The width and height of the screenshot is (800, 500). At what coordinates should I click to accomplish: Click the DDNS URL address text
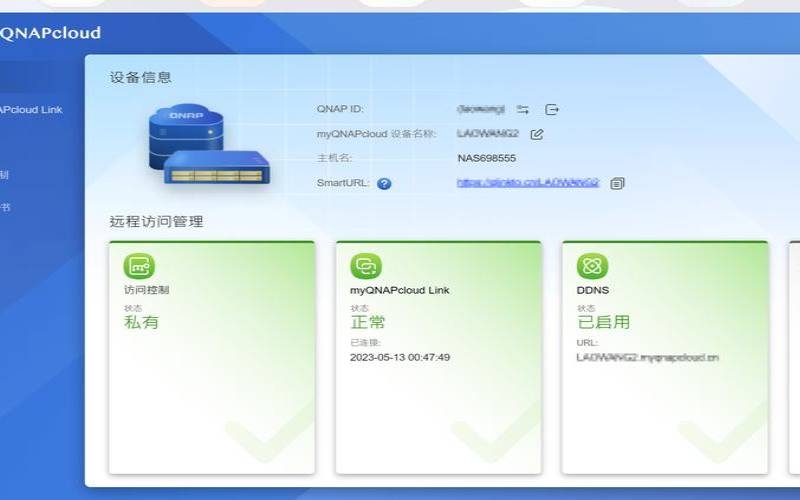coord(647,358)
